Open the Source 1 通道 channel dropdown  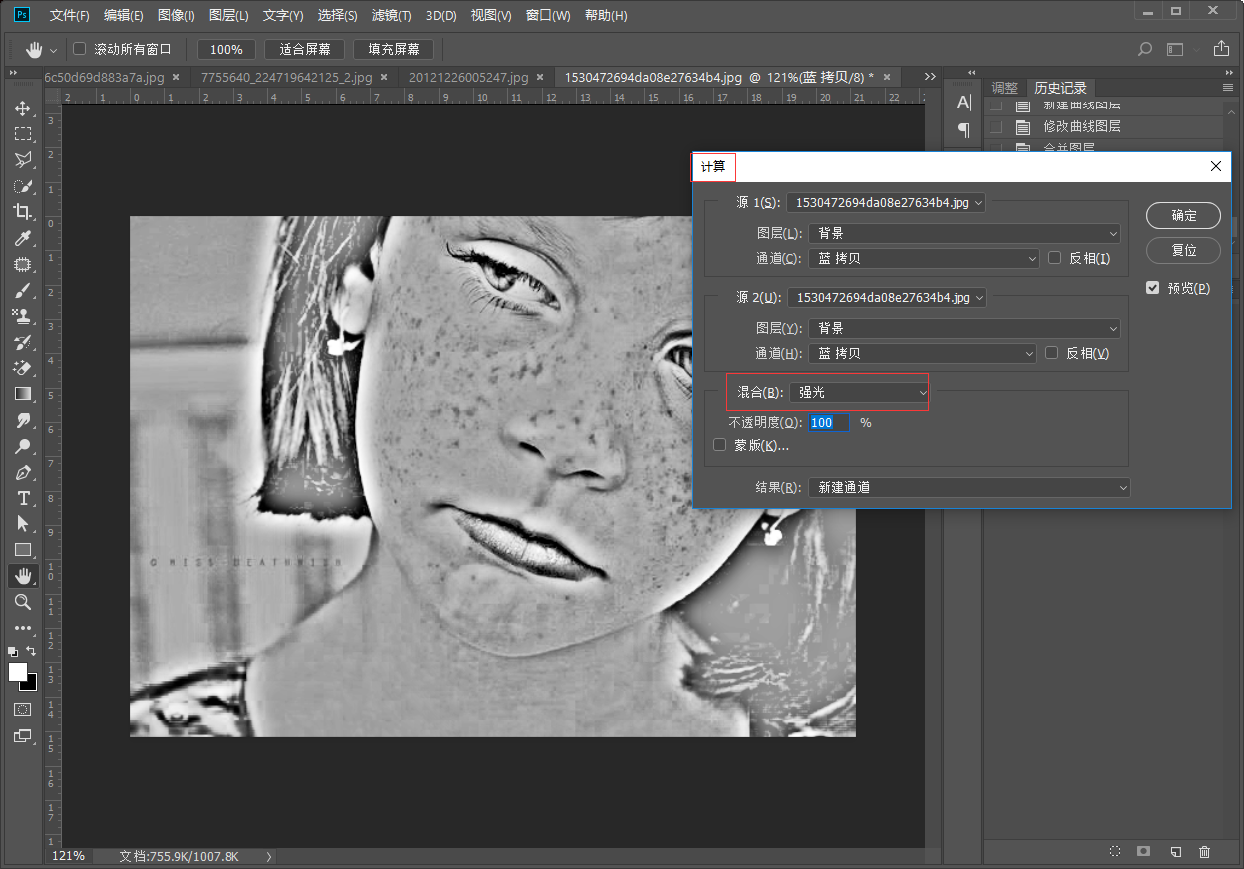(923, 258)
